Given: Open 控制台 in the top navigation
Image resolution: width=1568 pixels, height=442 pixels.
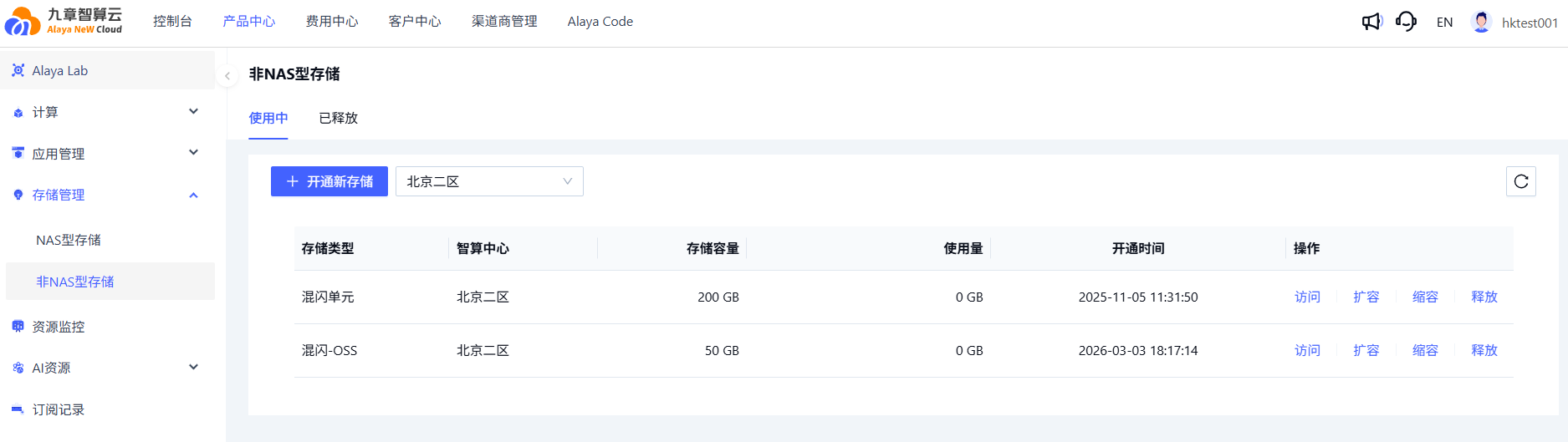Looking at the screenshot, I should pyautogui.click(x=172, y=22).
